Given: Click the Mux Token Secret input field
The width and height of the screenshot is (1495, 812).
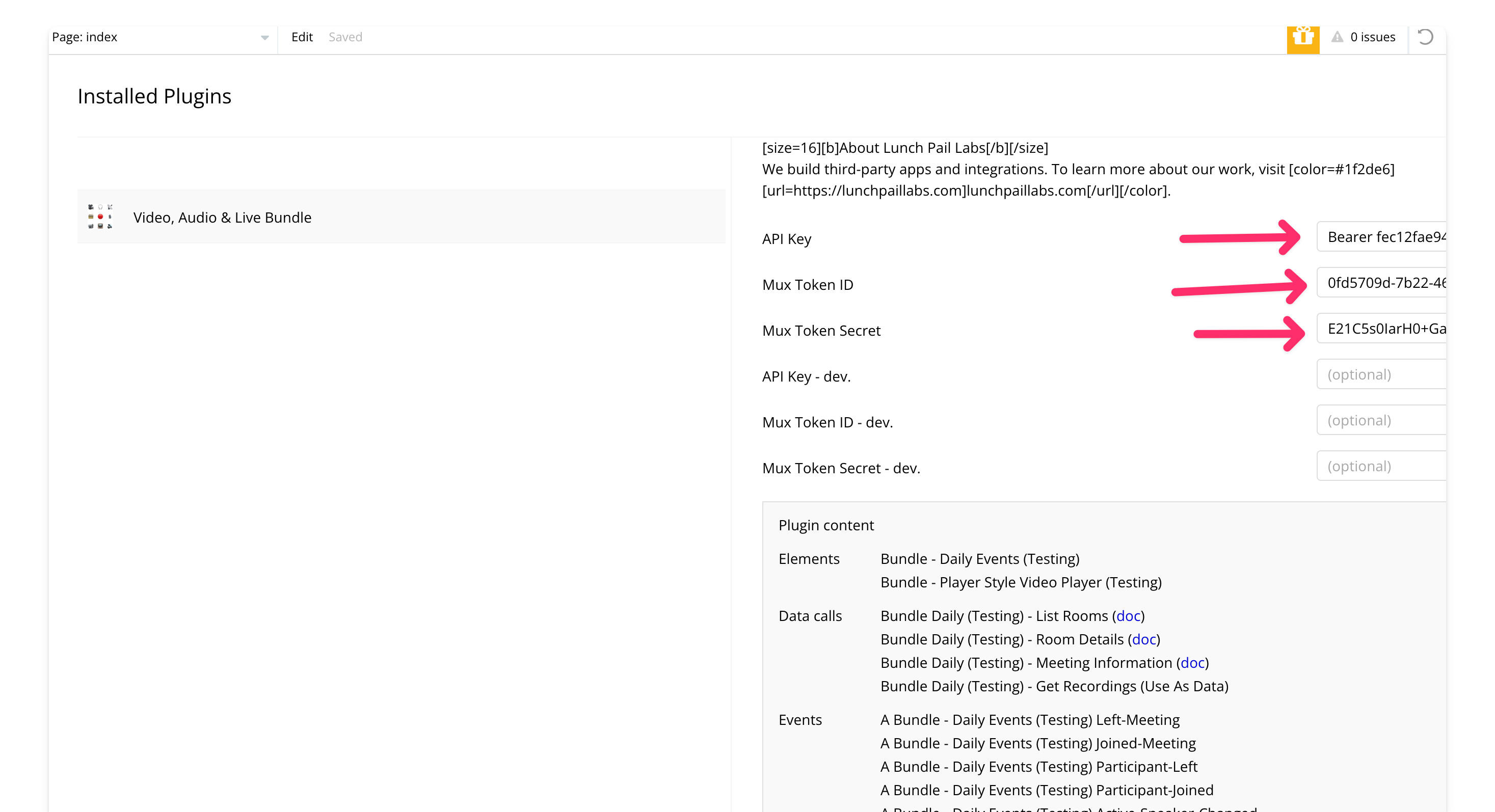Looking at the screenshot, I should [x=1381, y=328].
